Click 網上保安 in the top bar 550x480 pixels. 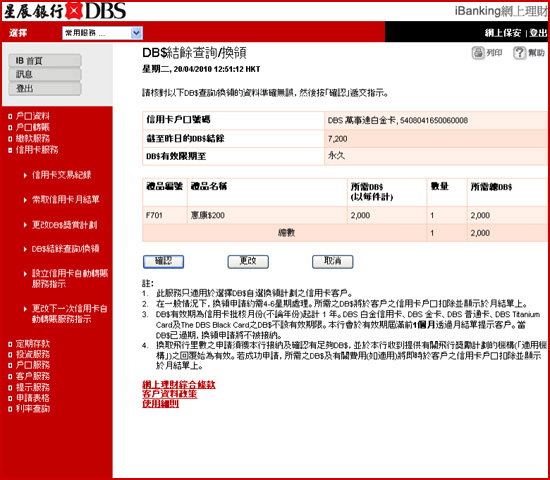(502, 33)
